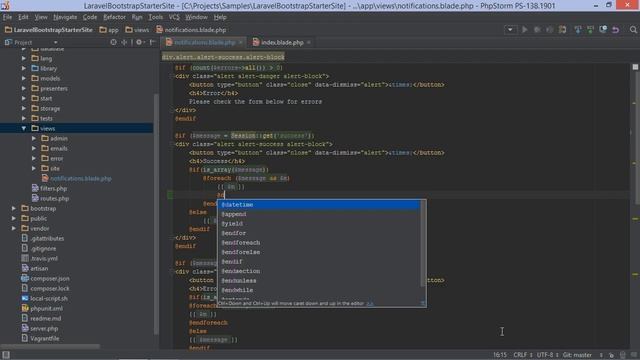Click LaravelBootstrapStarterSite breadcrumb
640x360 pixels.
(49, 30)
